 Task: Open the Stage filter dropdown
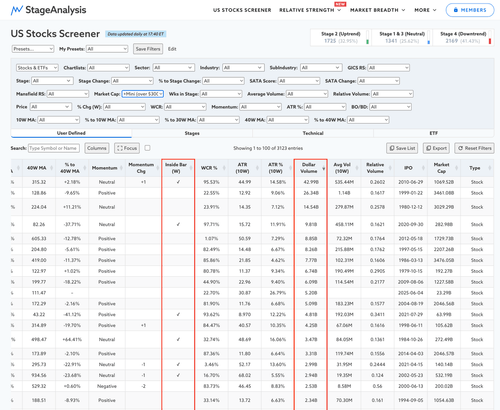[x=52, y=81]
